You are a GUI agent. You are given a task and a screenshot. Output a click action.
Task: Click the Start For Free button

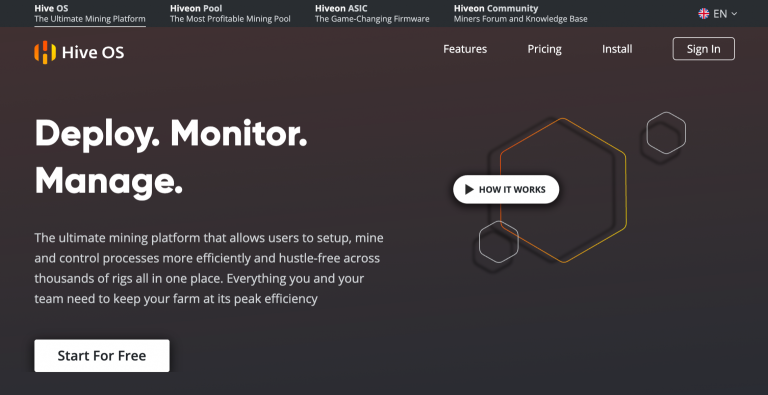tap(102, 356)
